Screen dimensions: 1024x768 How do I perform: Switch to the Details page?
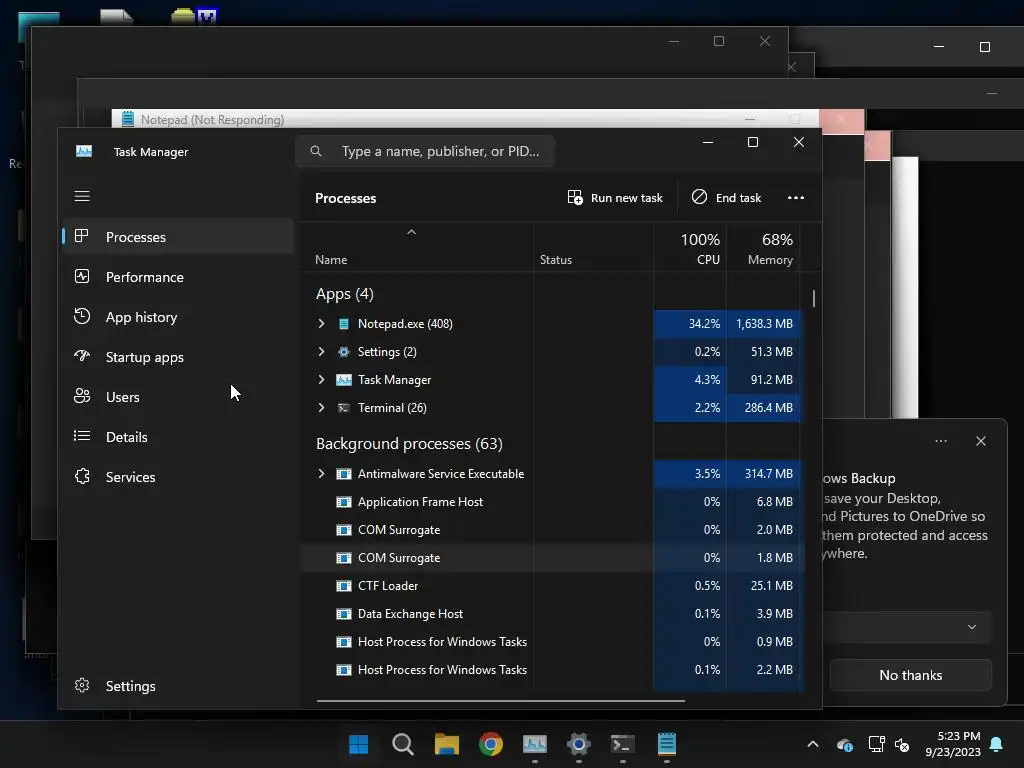(x=178, y=436)
